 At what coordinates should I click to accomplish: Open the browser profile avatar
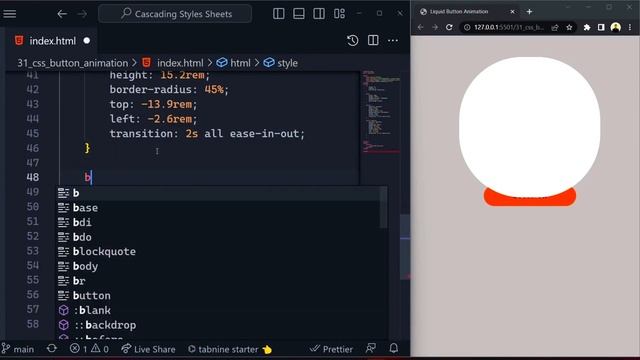pos(616,27)
